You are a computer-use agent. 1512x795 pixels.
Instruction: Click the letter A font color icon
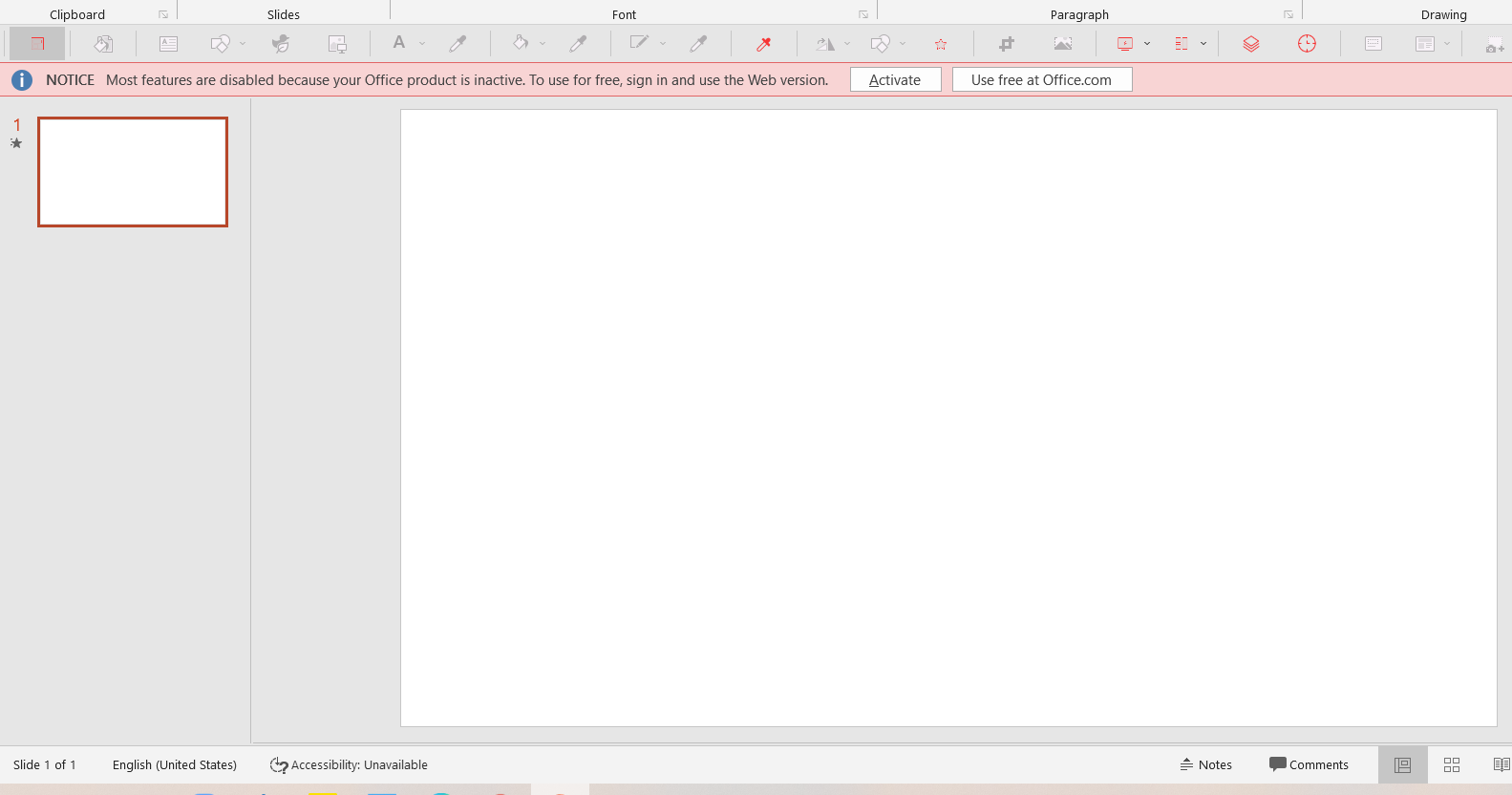[399, 43]
